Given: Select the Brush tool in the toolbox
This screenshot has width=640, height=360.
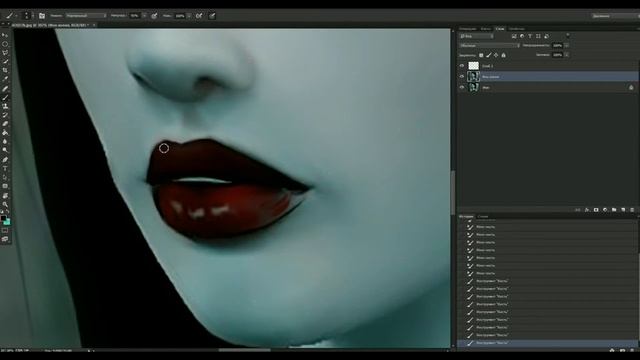Looking at the screenshot, I should click(x=5, y=98).
